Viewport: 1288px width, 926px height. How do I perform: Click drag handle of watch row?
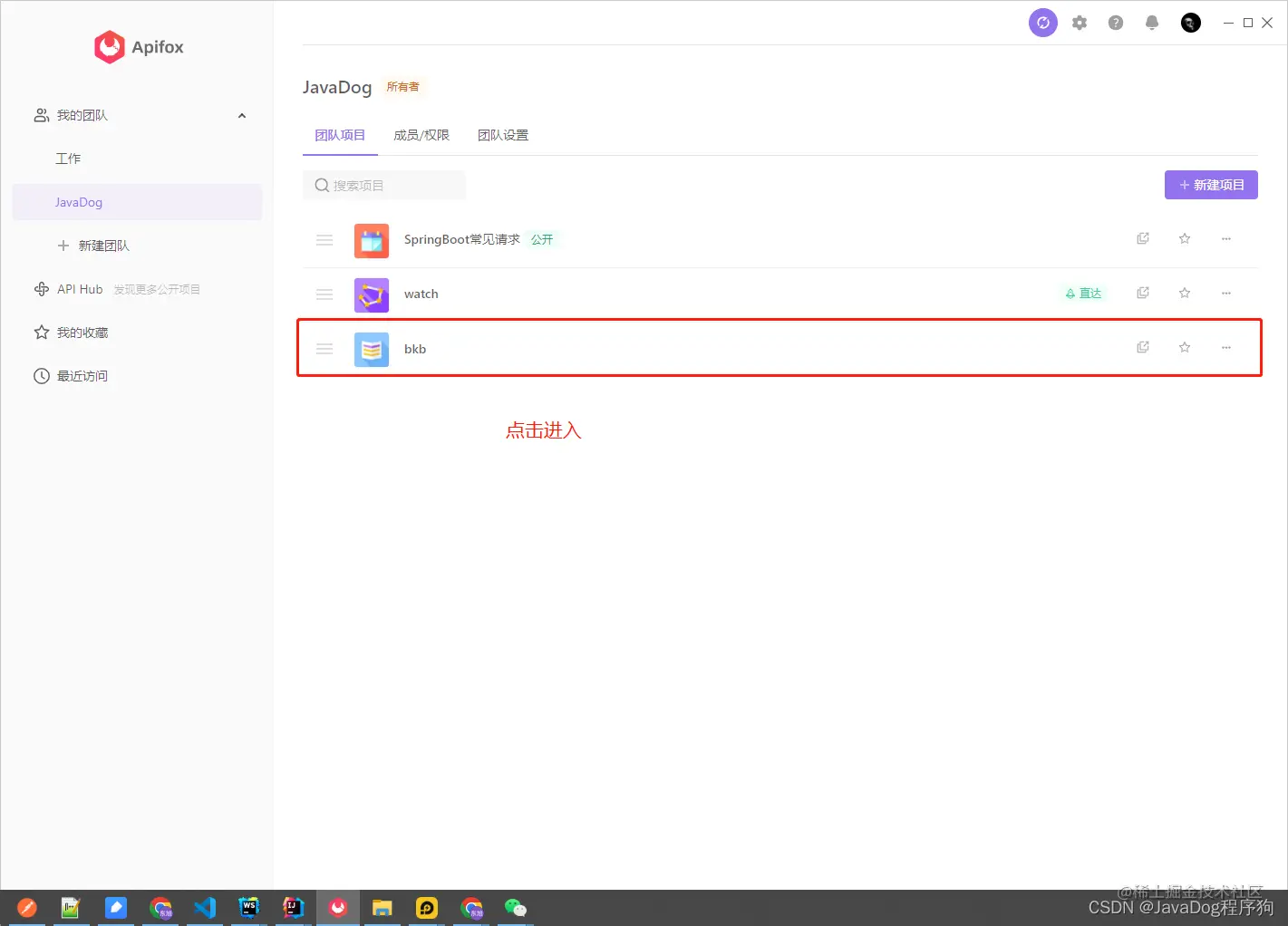(x=324, y=294)
